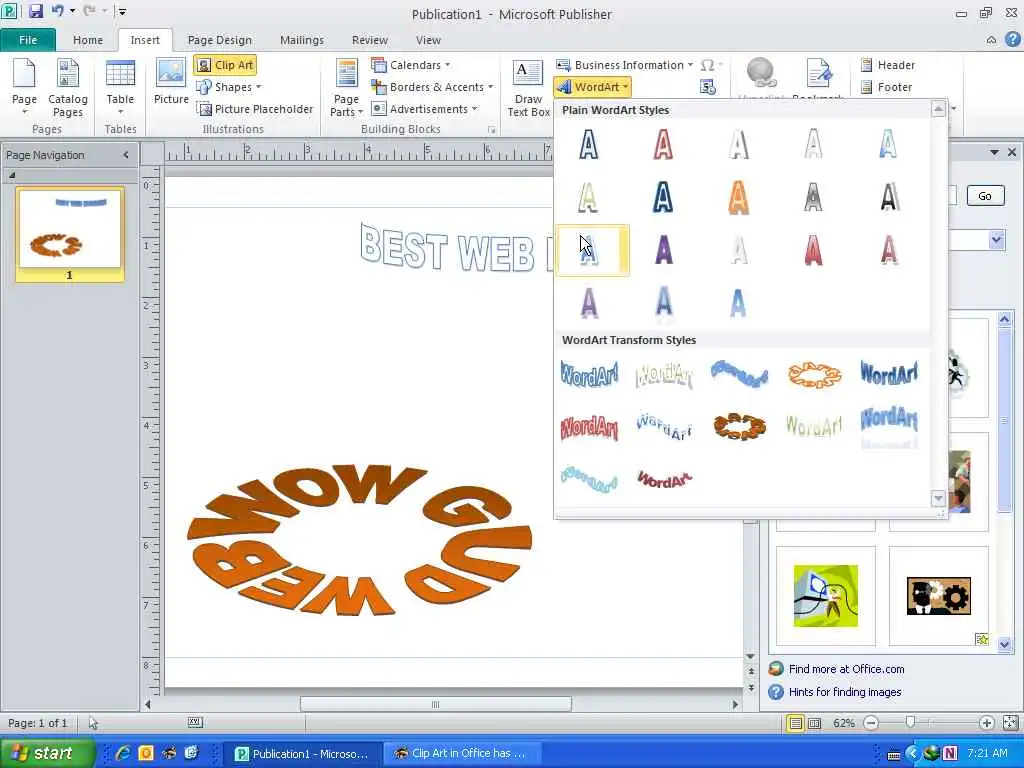Screen dimensions: 1024x768
Task: Choose first dark blue plain WordArt style
Action: [588, 144]
